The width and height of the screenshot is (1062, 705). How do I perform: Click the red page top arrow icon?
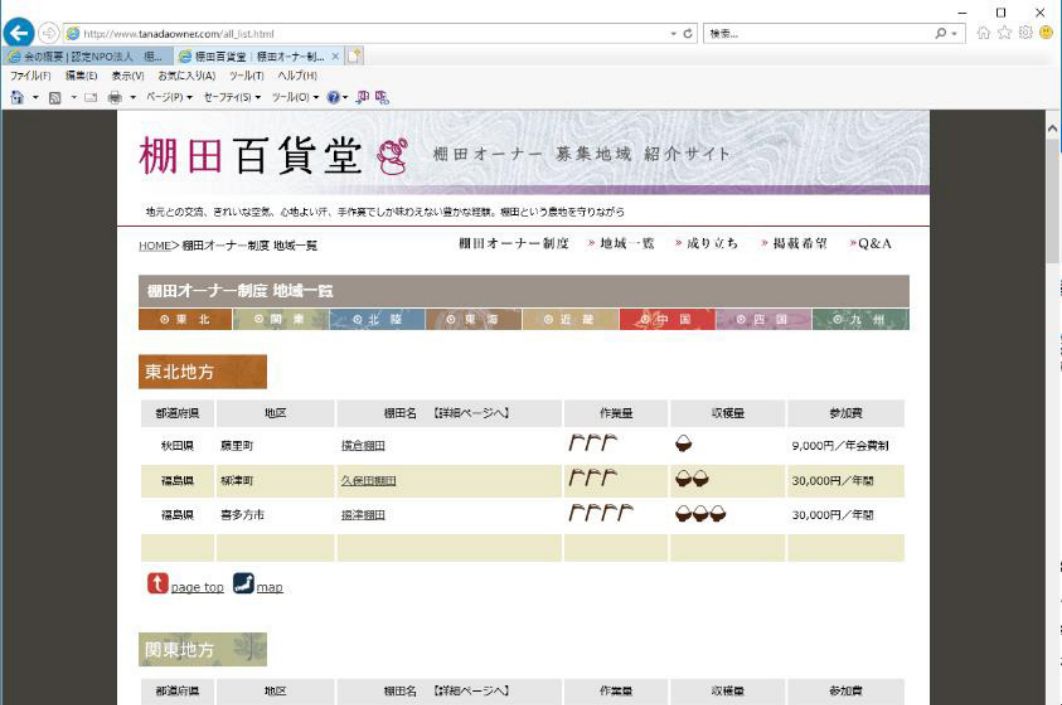[157, 583]
